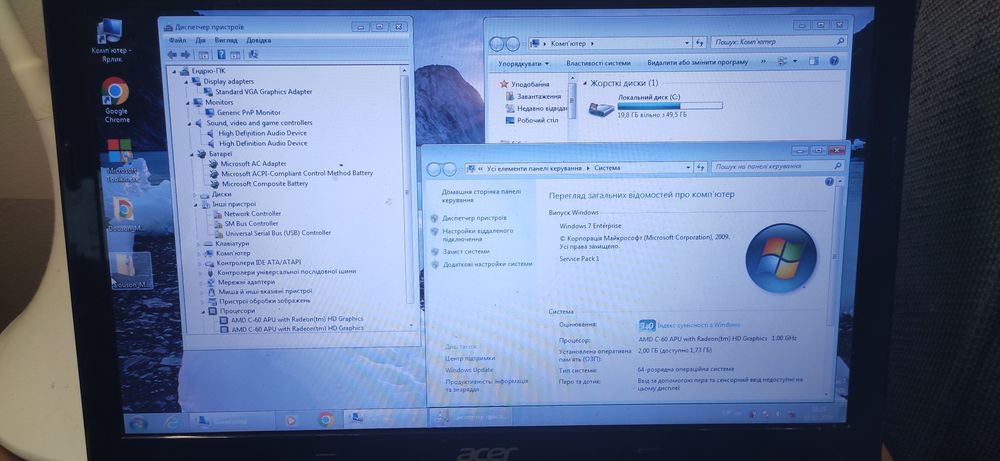Open Google Chrome desktop shortcut
Viewport: 1000px width, 461px height.
click(x=115, y=99)
